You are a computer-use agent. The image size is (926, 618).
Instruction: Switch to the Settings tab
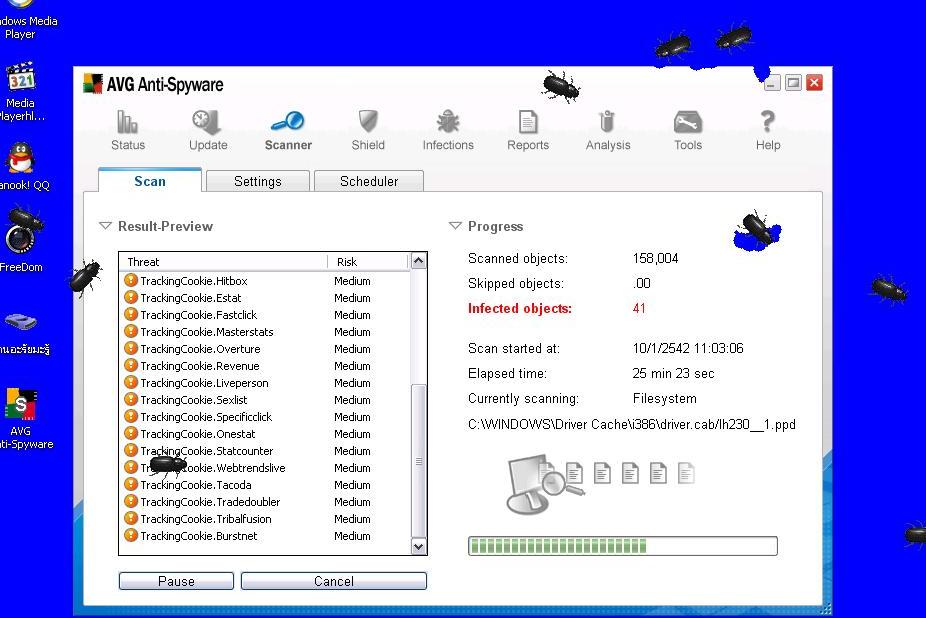[x=257, y=181]
